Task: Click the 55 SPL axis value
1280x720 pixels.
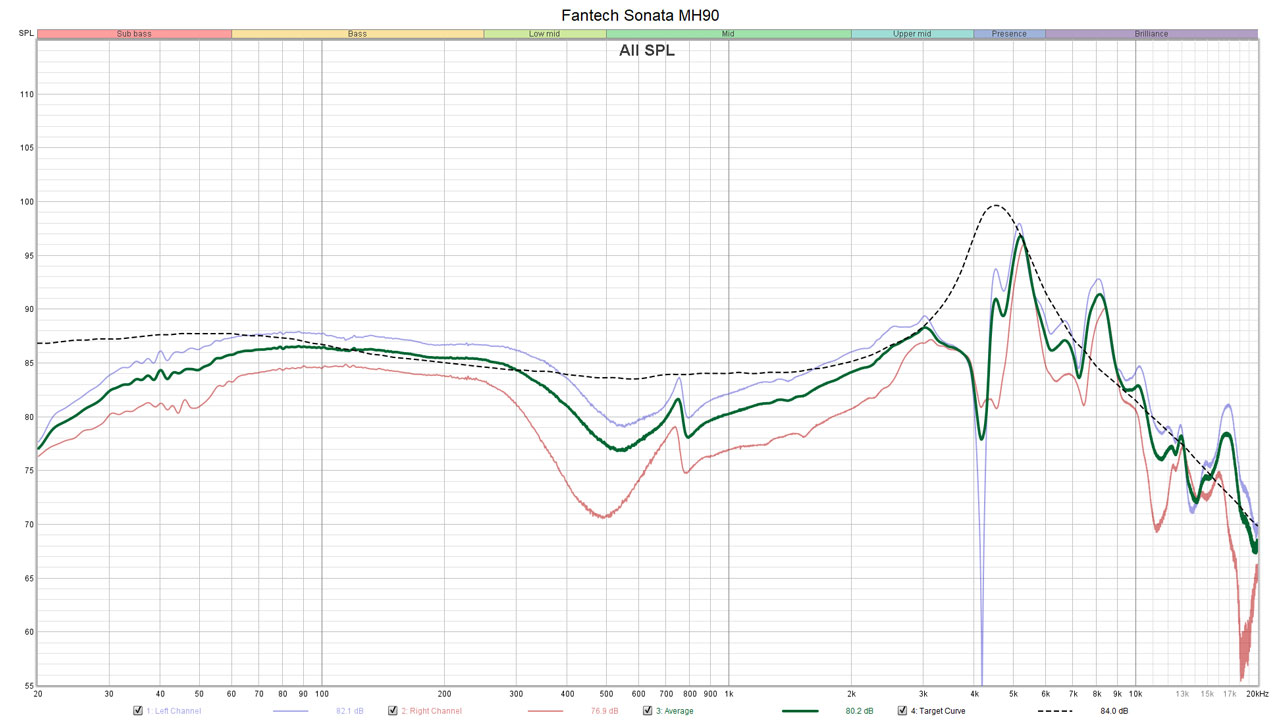Action: [x=28, y=686]
